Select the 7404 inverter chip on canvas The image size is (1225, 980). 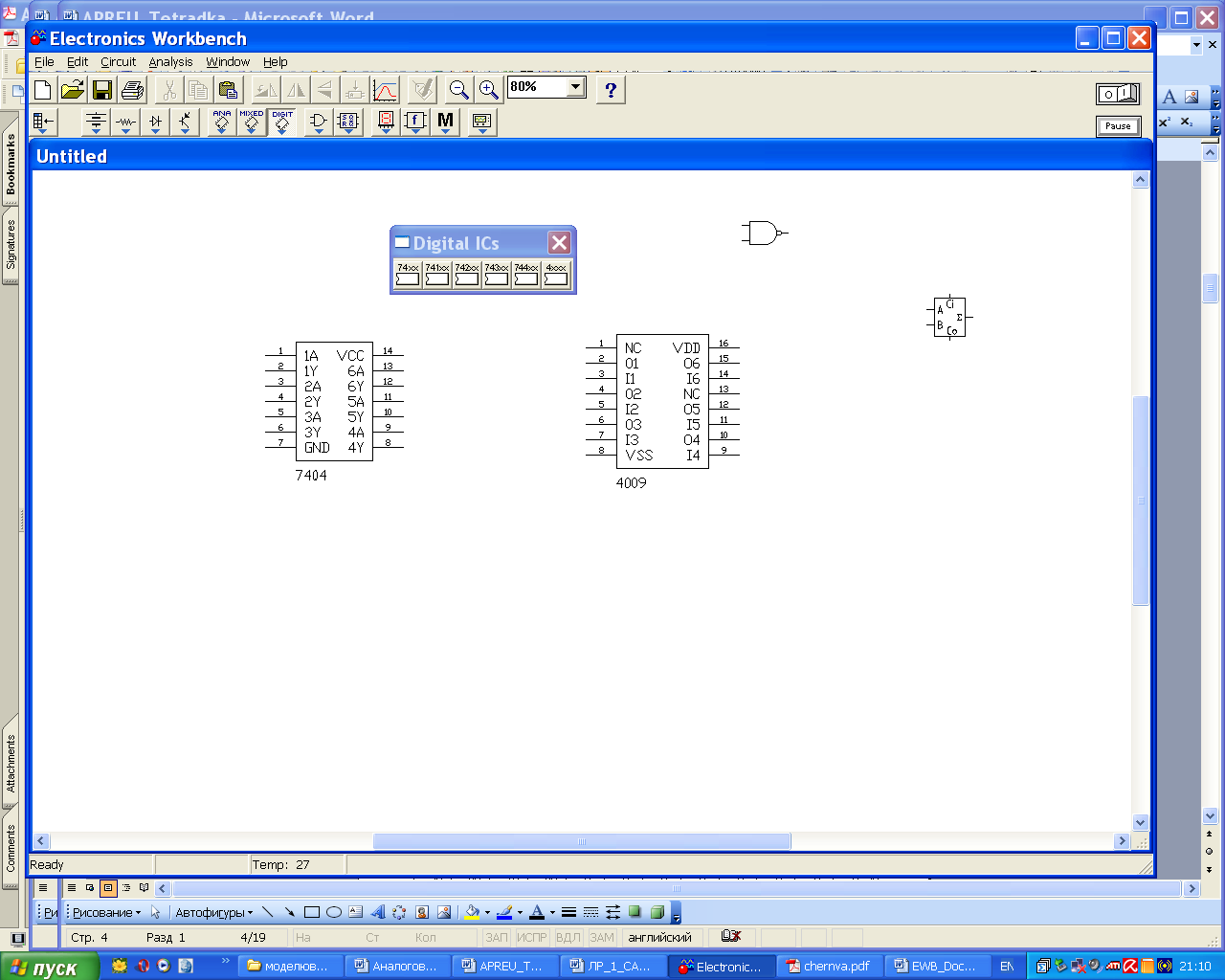(334, 402)
